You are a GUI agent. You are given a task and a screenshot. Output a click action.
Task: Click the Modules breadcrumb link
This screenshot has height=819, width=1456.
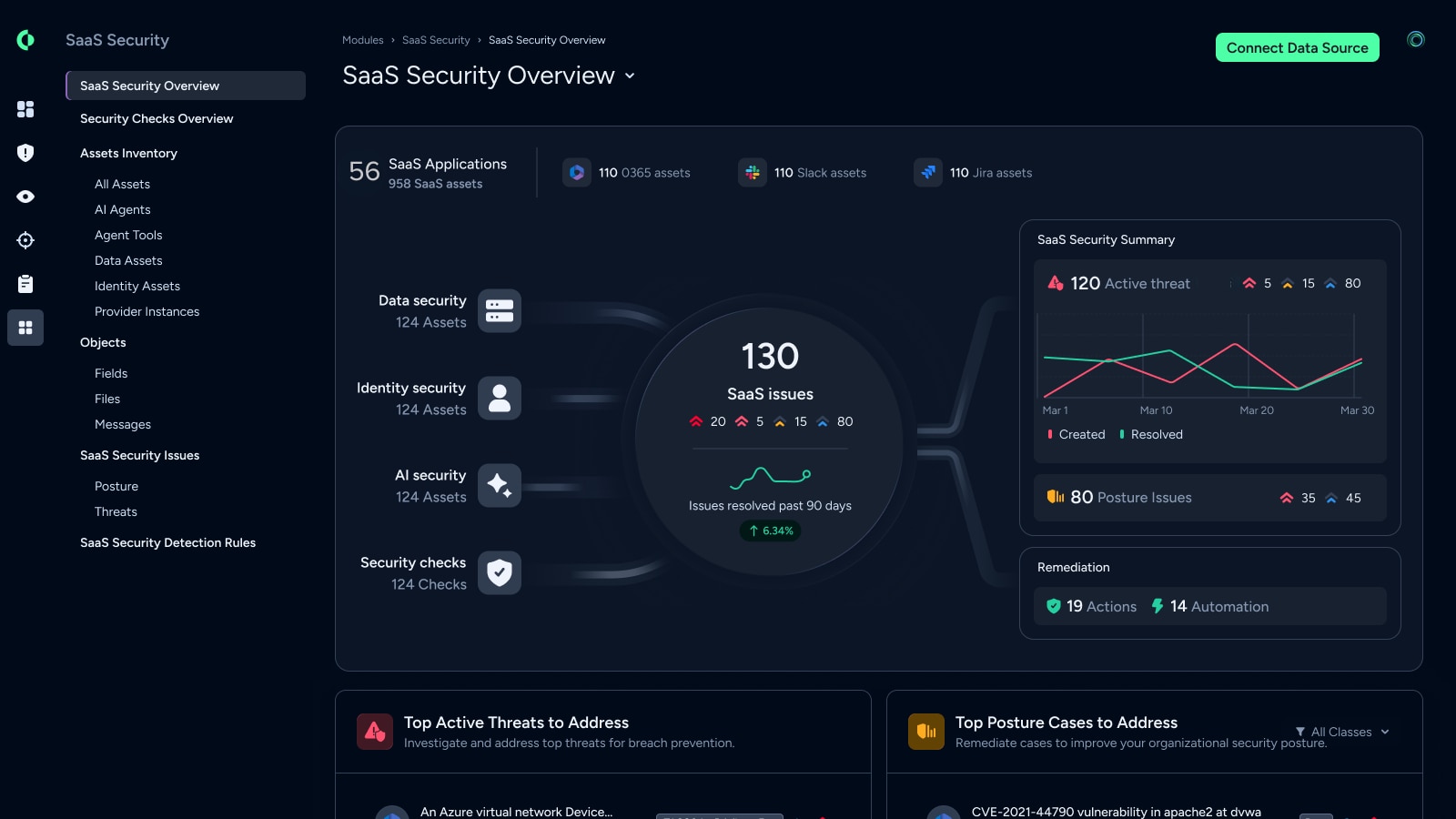(x=362, y=40)
